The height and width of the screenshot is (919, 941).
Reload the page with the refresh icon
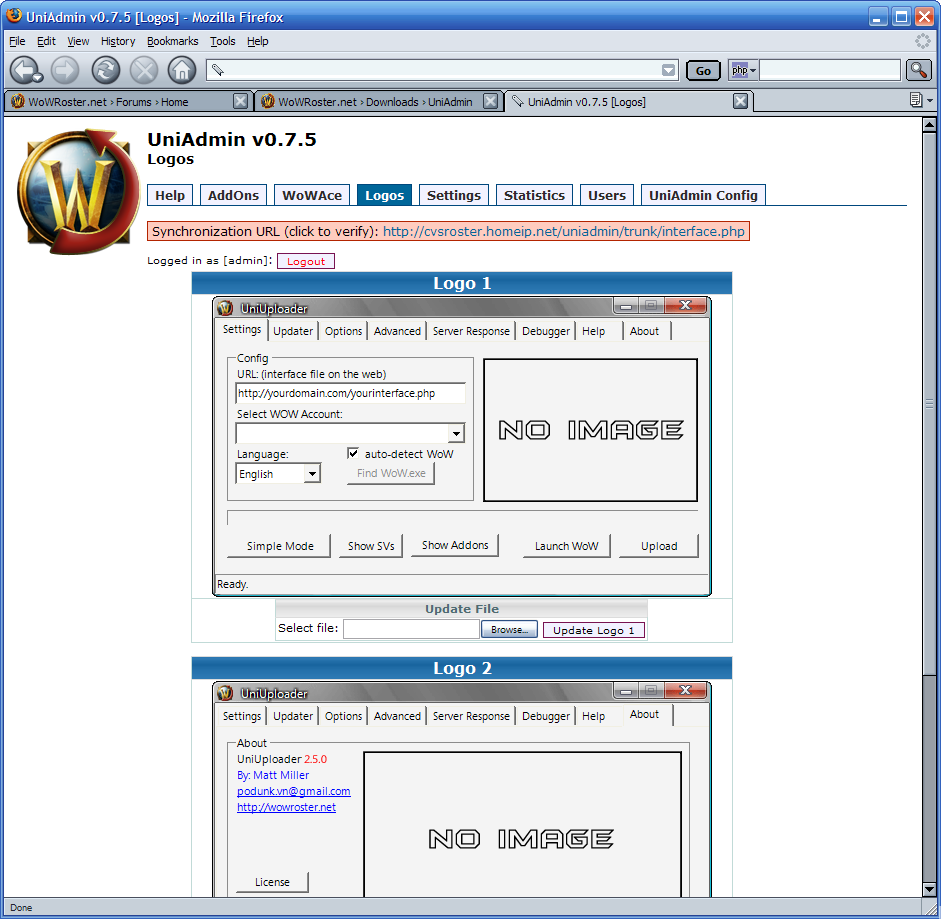pyautogui.click(x=106, y=70)
